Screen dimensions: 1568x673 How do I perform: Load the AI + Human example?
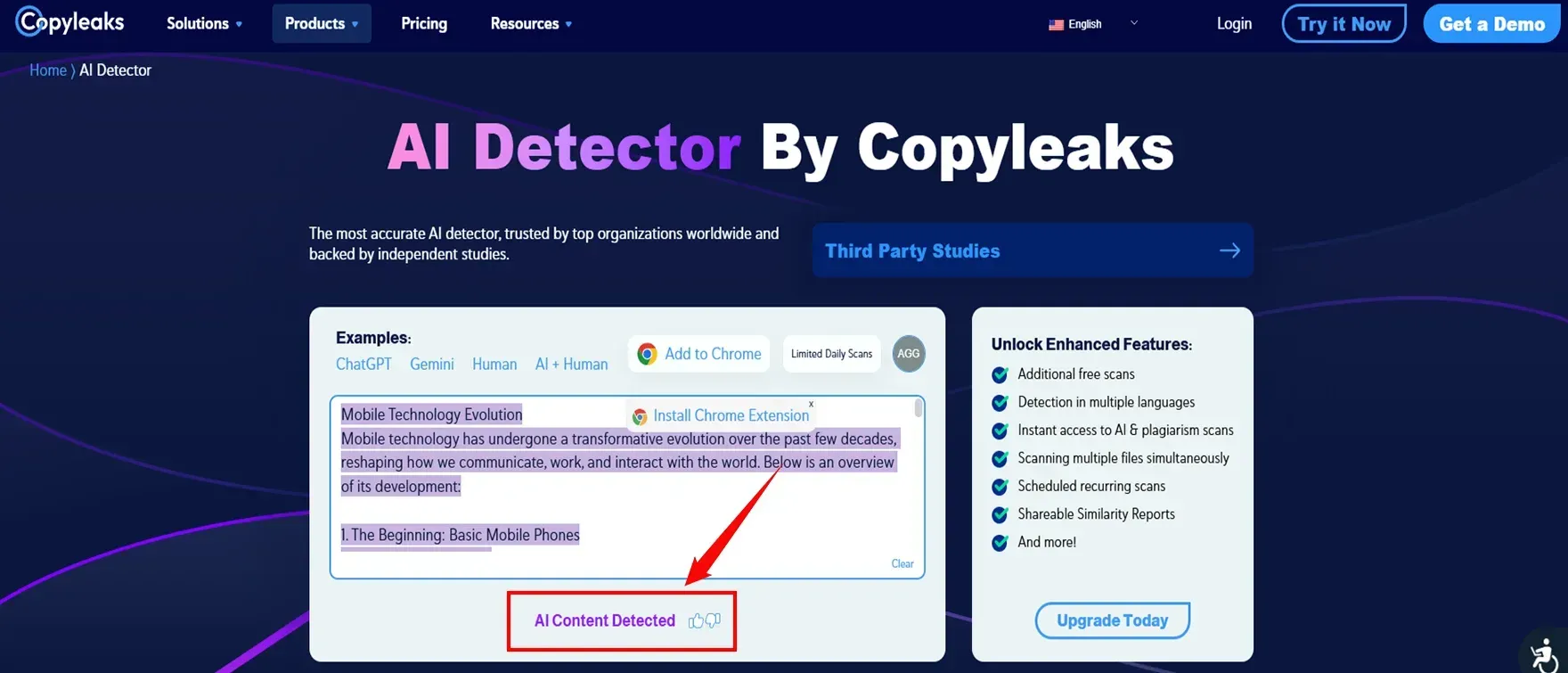(571, 364)
